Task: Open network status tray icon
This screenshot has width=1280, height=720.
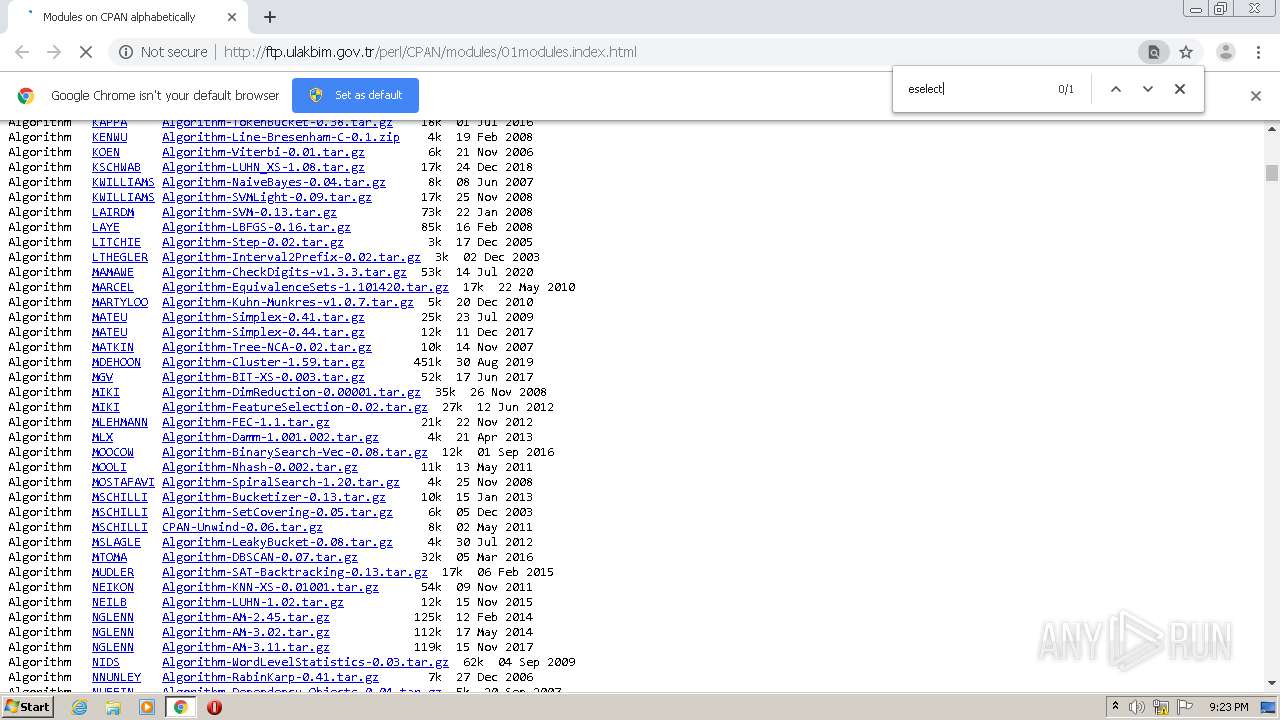Action: 1161,707
